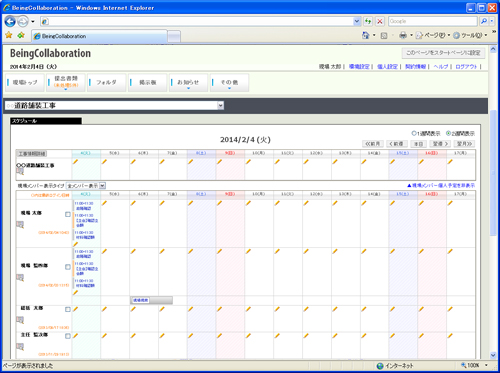Viewport: 500px width, 373px height.
Task: Open schedule detail icon in third member row
Action: point(20,320)
